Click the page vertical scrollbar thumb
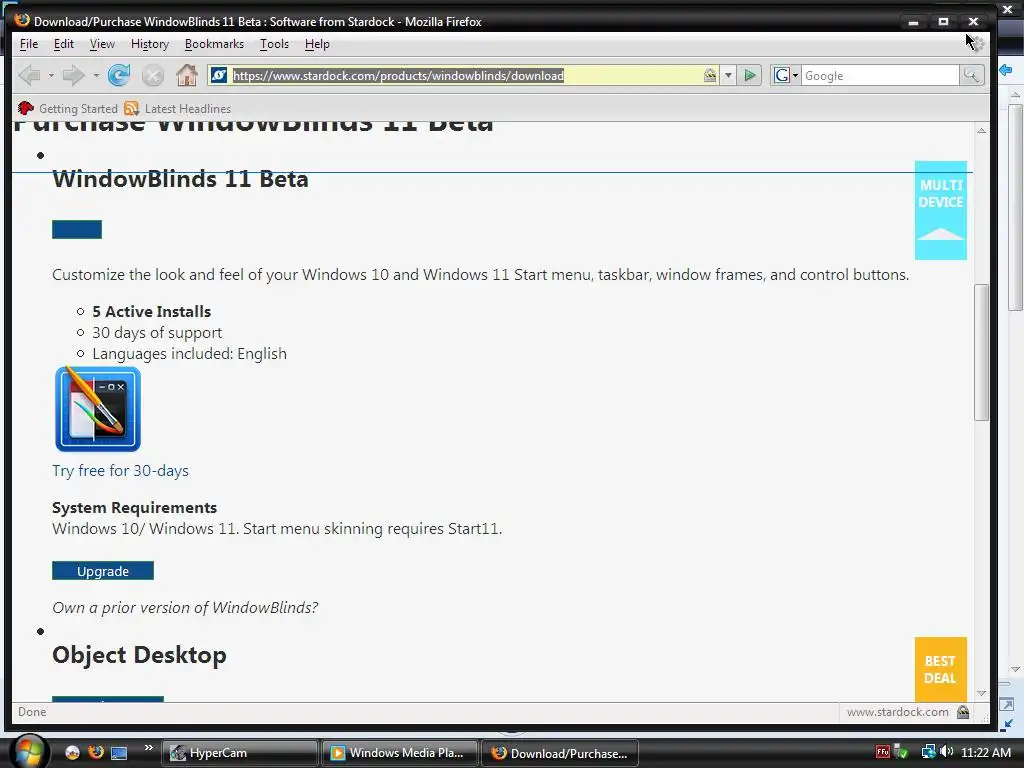The width and height of the screenshot is (1024, 768). [x=981, y=352]
